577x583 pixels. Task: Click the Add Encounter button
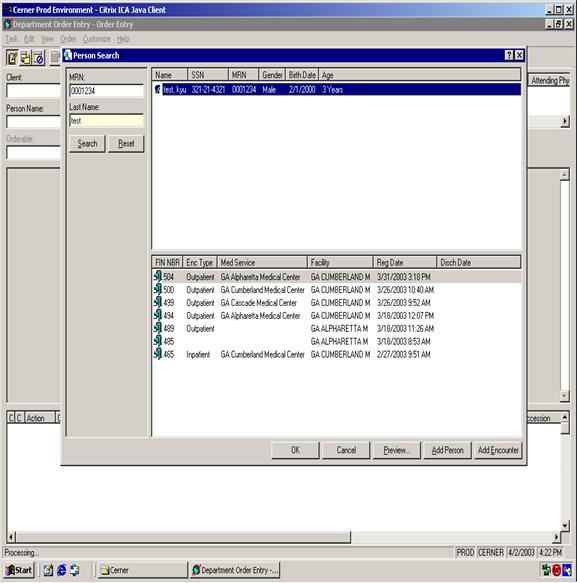pyautogui.click(x=498, y=450)
